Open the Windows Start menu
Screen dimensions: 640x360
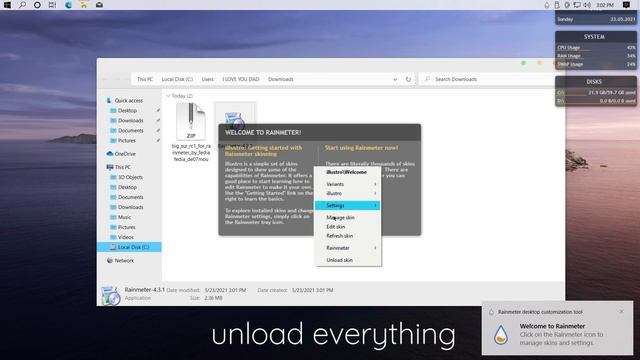point(7,5)
